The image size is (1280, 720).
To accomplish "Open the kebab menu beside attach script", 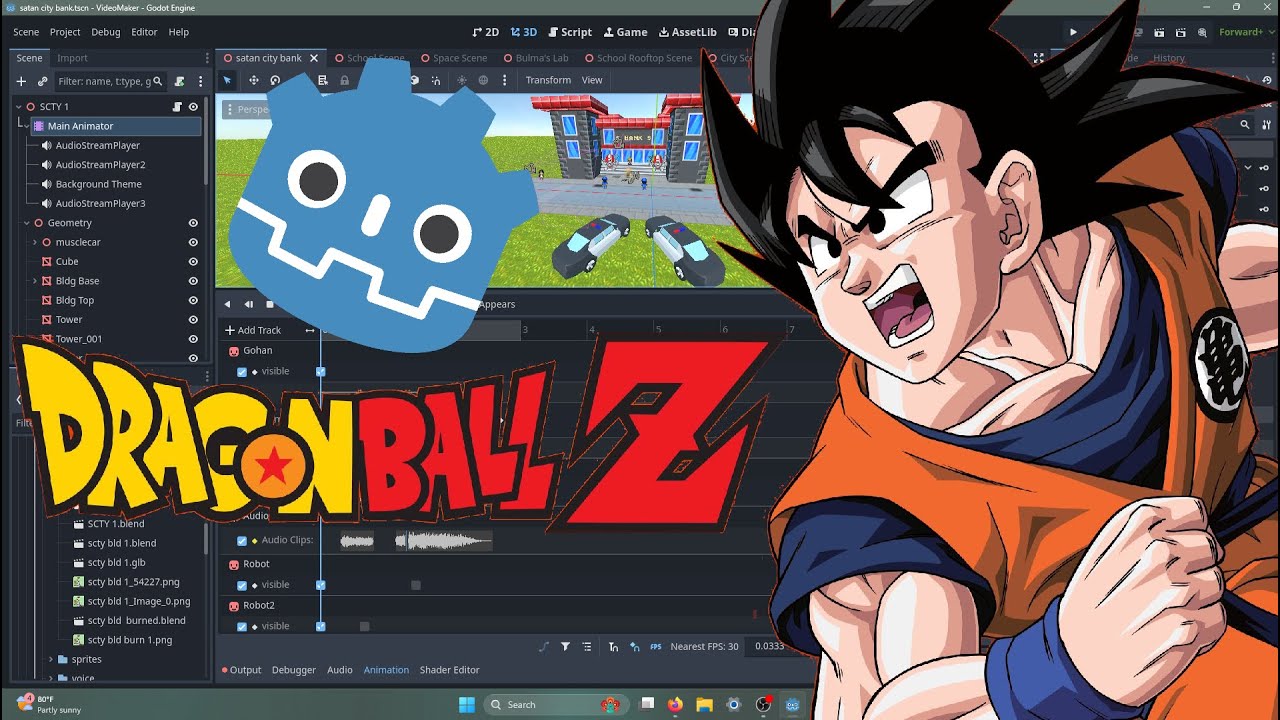I will (199, 81).
